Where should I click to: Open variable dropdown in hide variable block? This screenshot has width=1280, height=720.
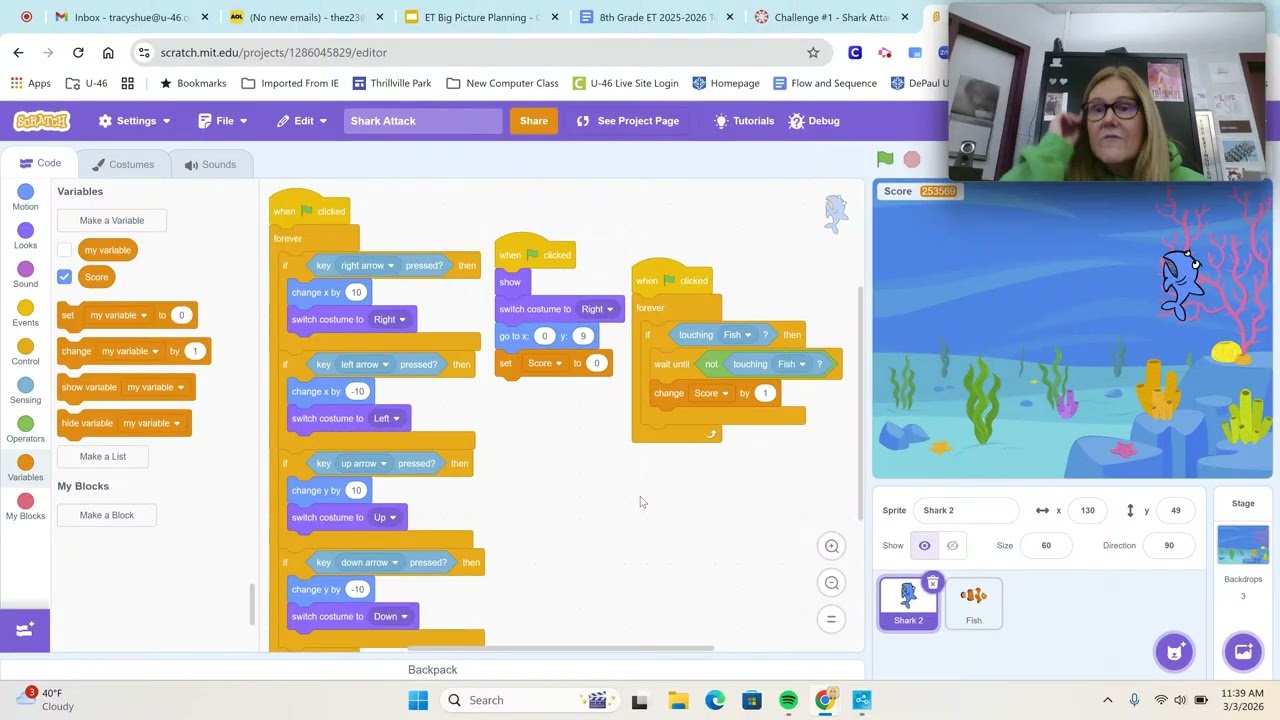pyautogui.click(x=152, y=423)
